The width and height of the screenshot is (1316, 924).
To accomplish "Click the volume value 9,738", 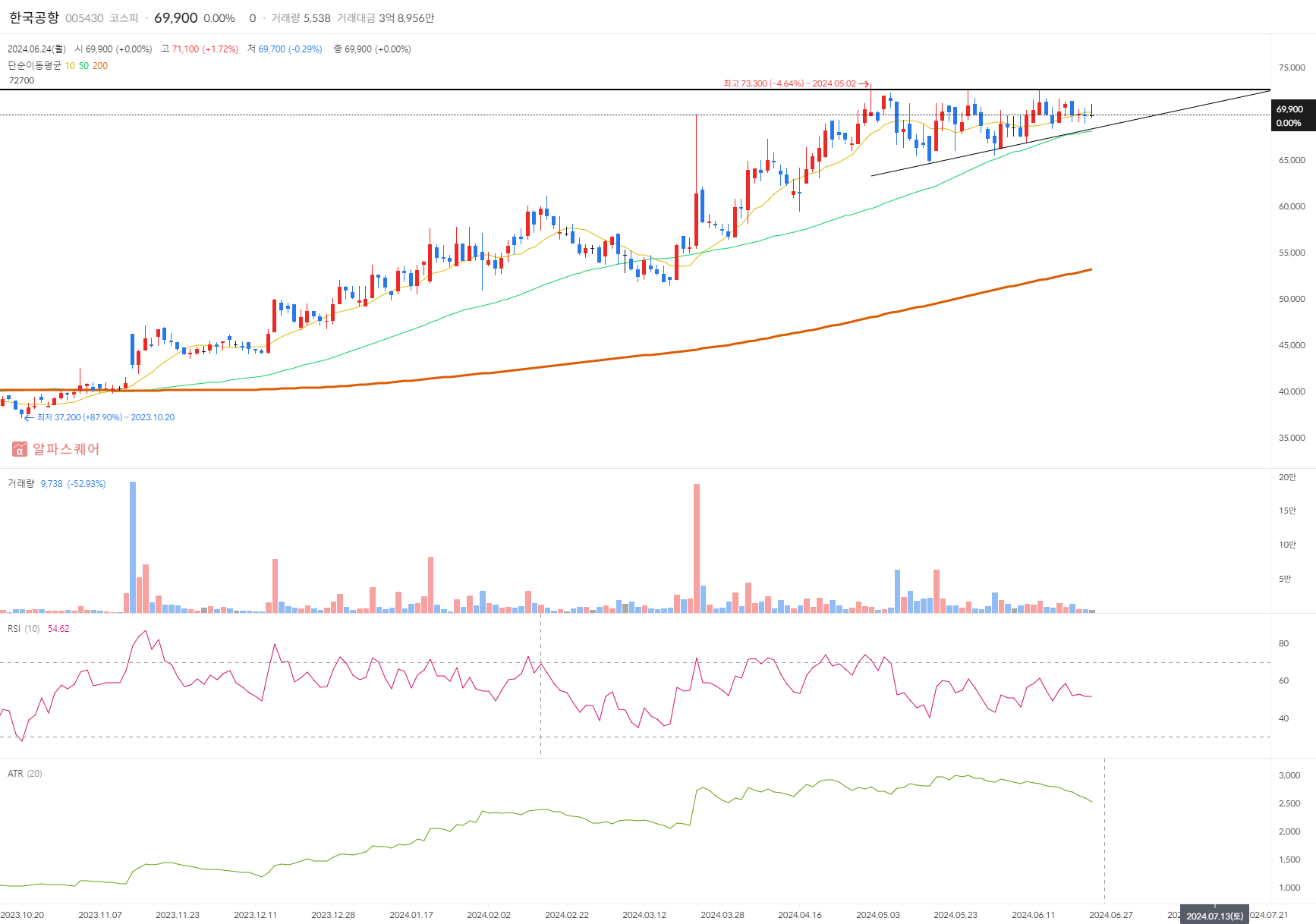I will [x=52, y=484].
